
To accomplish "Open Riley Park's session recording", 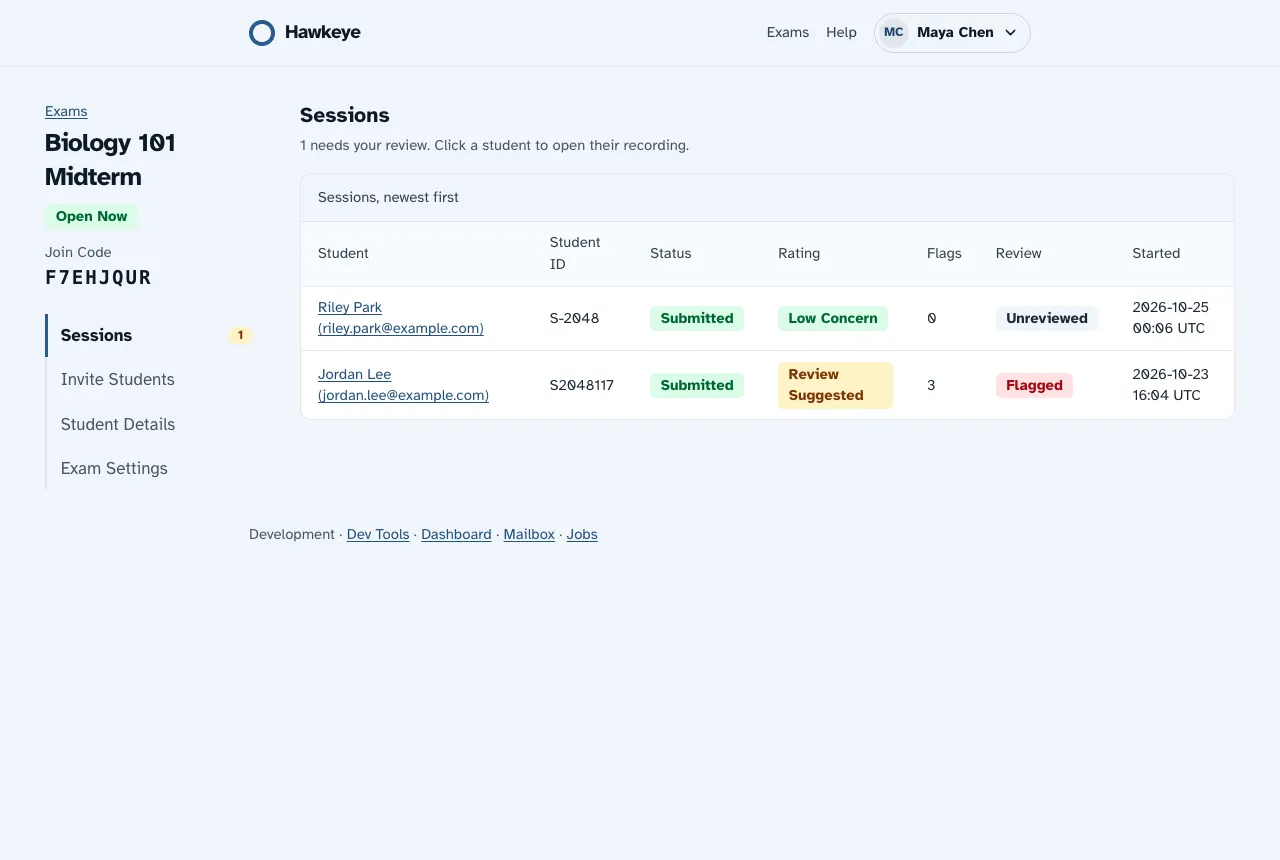I will pos(401,318).
